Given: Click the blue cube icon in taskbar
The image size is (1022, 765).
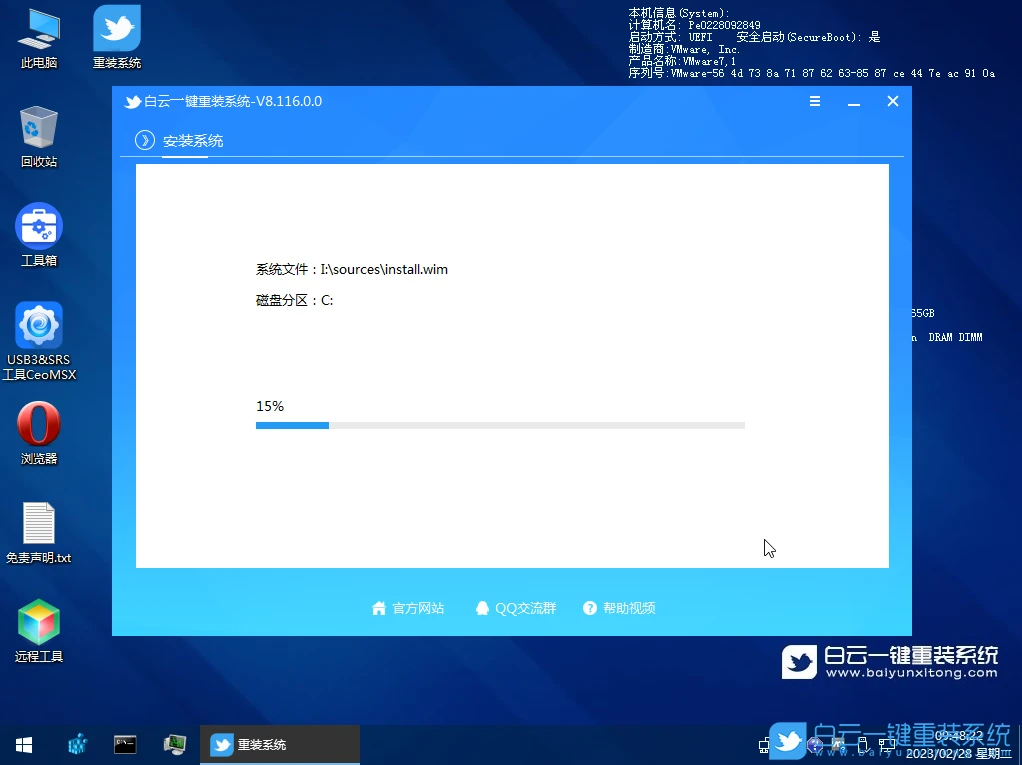Looking at the screenshot, I should pyautogui.click(x=78, y=744).
